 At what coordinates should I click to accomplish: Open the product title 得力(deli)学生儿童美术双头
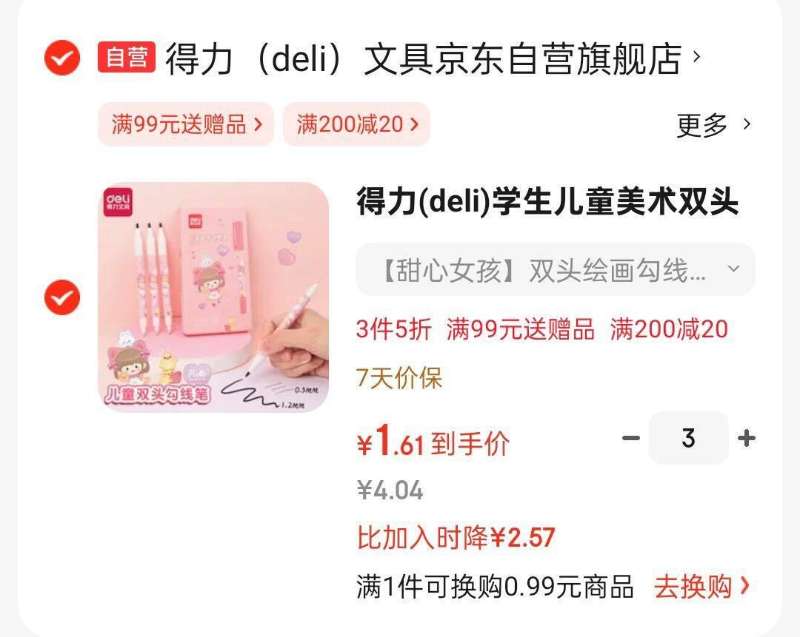pos(548,201)
